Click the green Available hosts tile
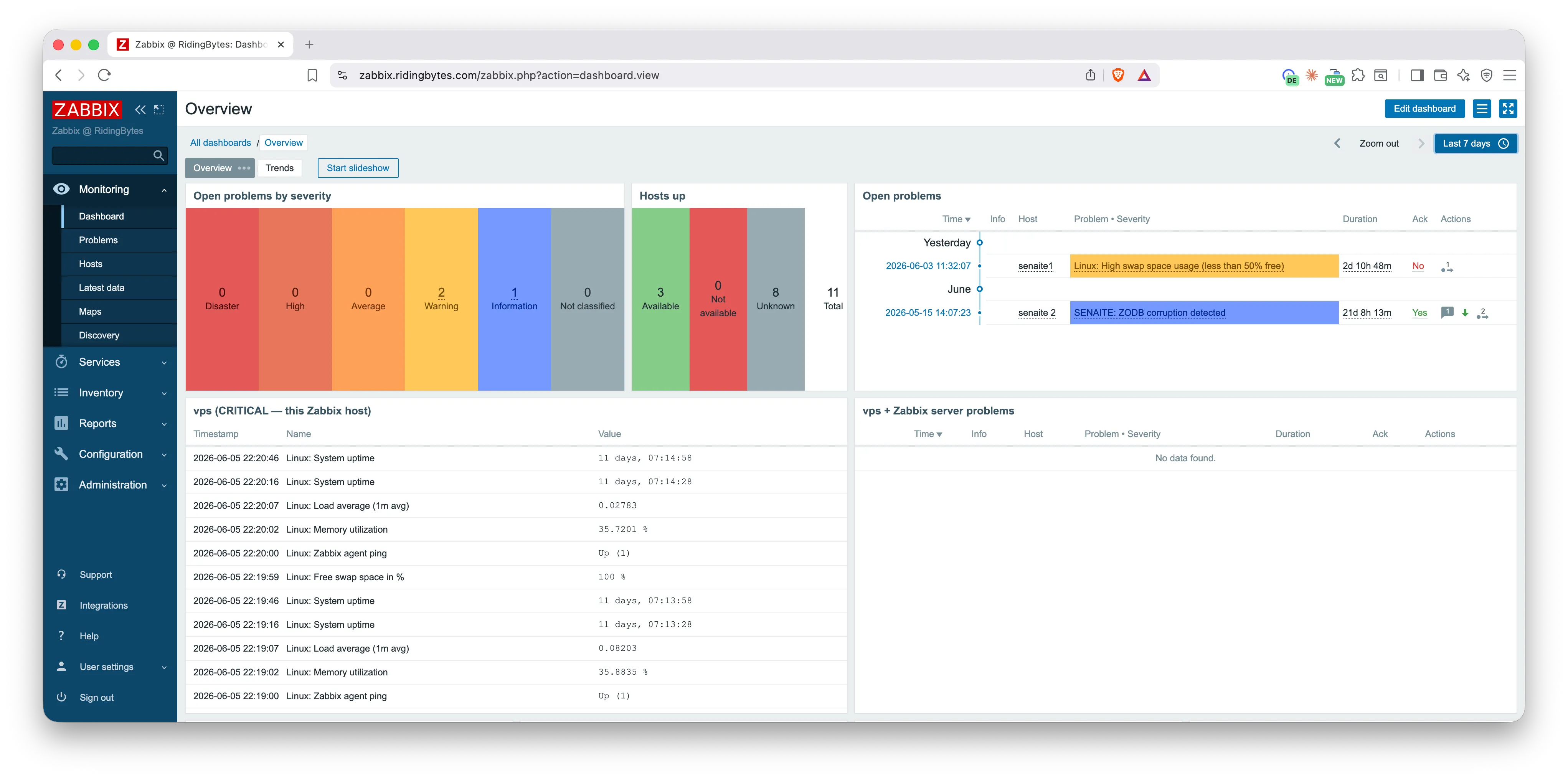 click(x=660, y=299)
